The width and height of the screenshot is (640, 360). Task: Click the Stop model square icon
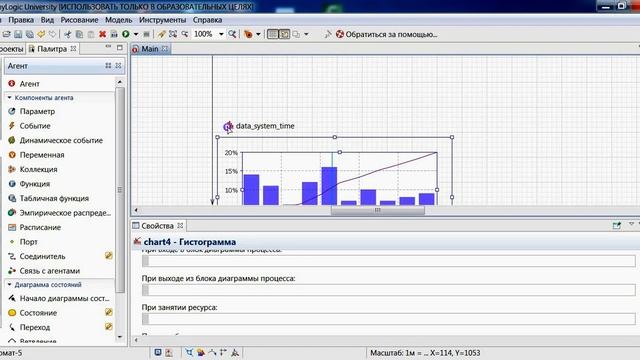pos(147,34)
